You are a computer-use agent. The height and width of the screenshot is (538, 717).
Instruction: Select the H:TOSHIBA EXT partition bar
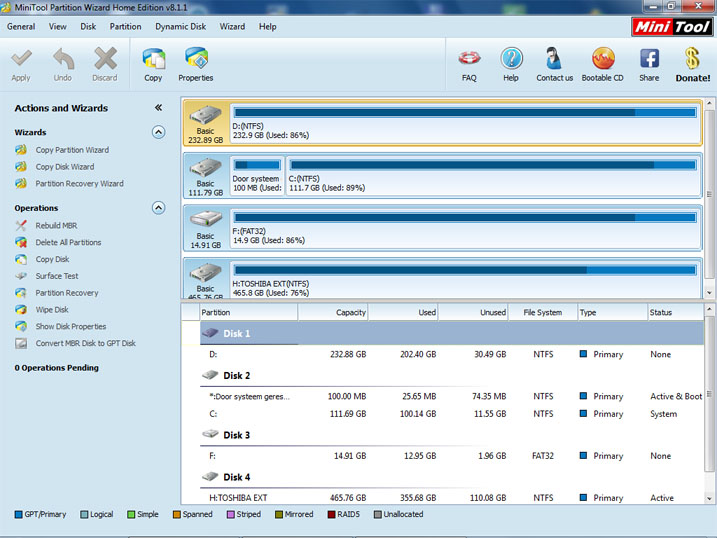pyautogui.click(x=465, y=270)
